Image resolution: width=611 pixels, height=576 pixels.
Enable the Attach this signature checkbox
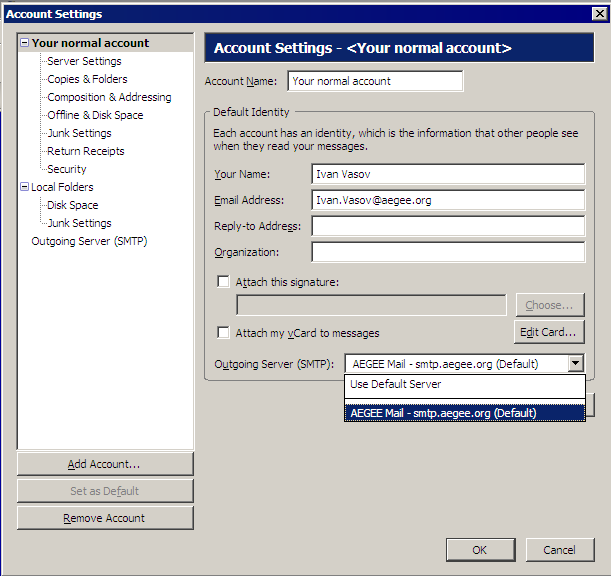point(223,281)
